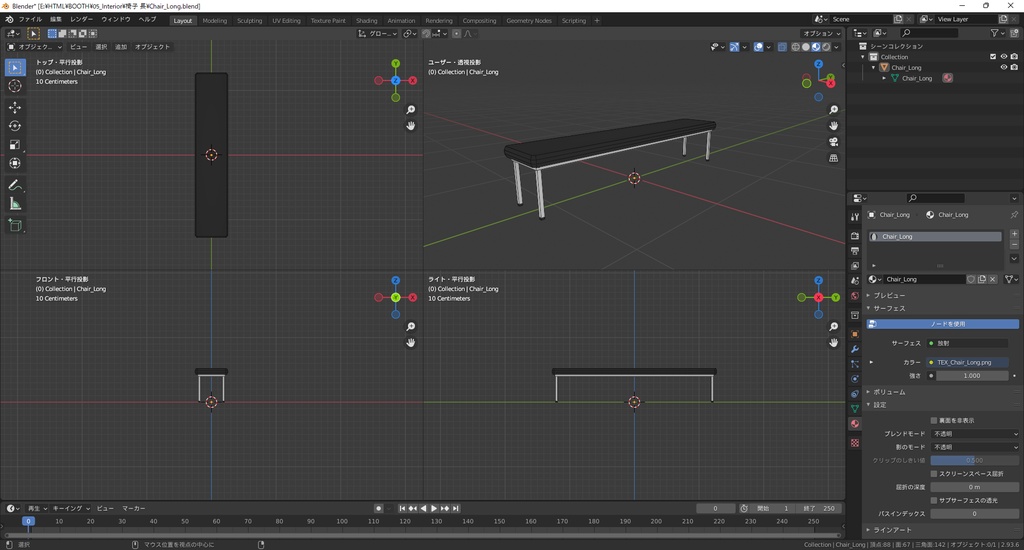Enable the 裏面を非表示 checkbox

click(934, 420)
